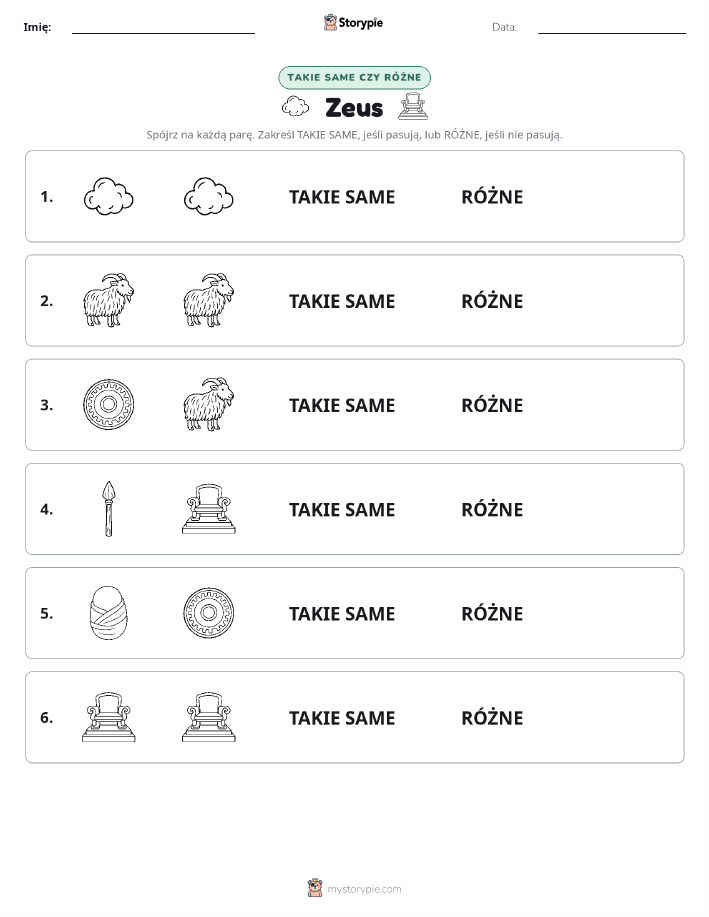The height and width of the screenshot is (917, 709).
Task: Click the second goat in row 2
Action: (209, 300)
